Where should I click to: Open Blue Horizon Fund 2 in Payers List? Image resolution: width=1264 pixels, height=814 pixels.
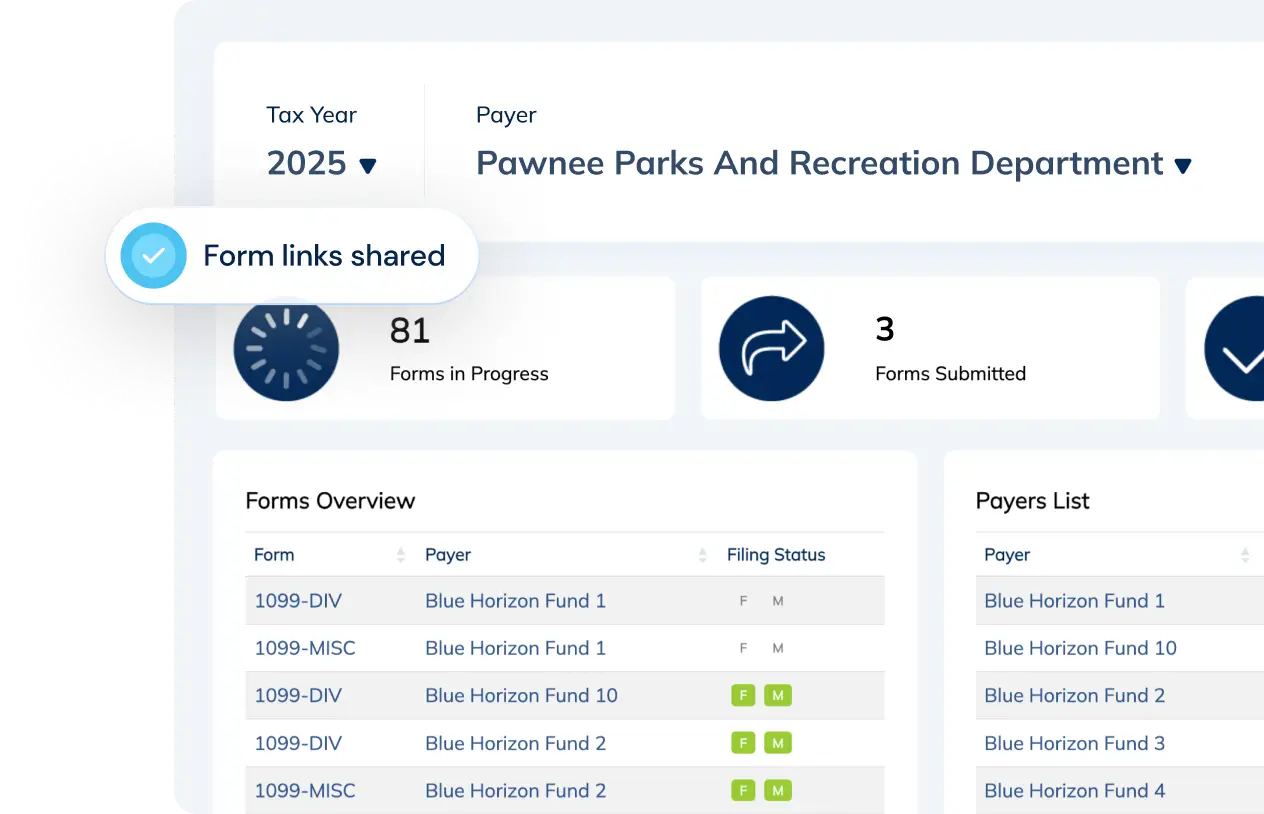[x=1074, y=695]
